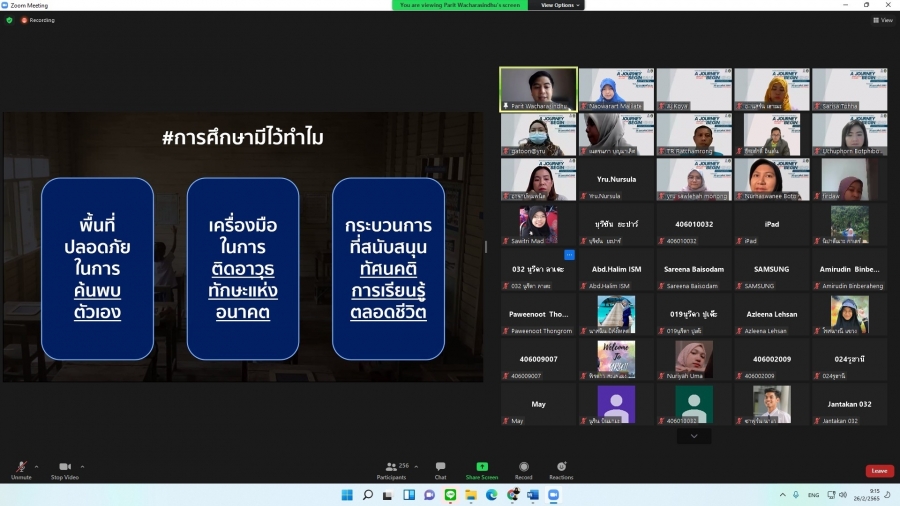The height and width of the screenshot is (506, 900).
Task: Open the Reactions menu
Action: pos(561,469)
